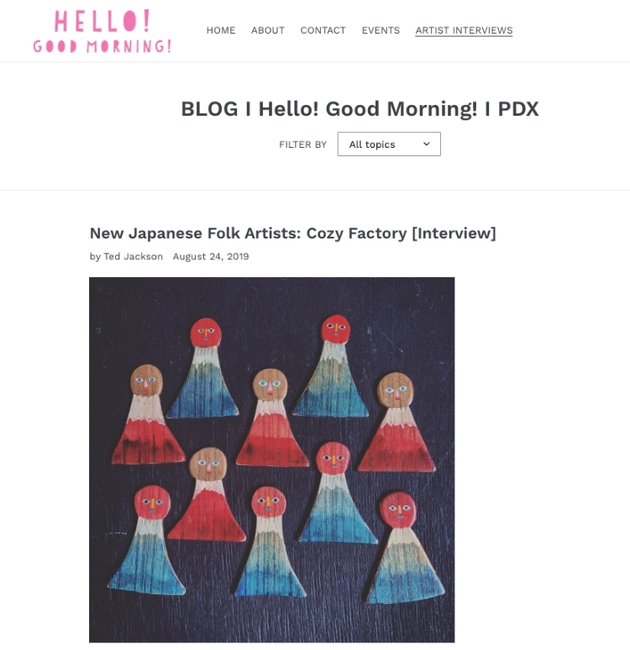Viewport: 630px width, 650px height.
Task: Click the center wooden-faced red mountain figure
Action: pos(271,418)
